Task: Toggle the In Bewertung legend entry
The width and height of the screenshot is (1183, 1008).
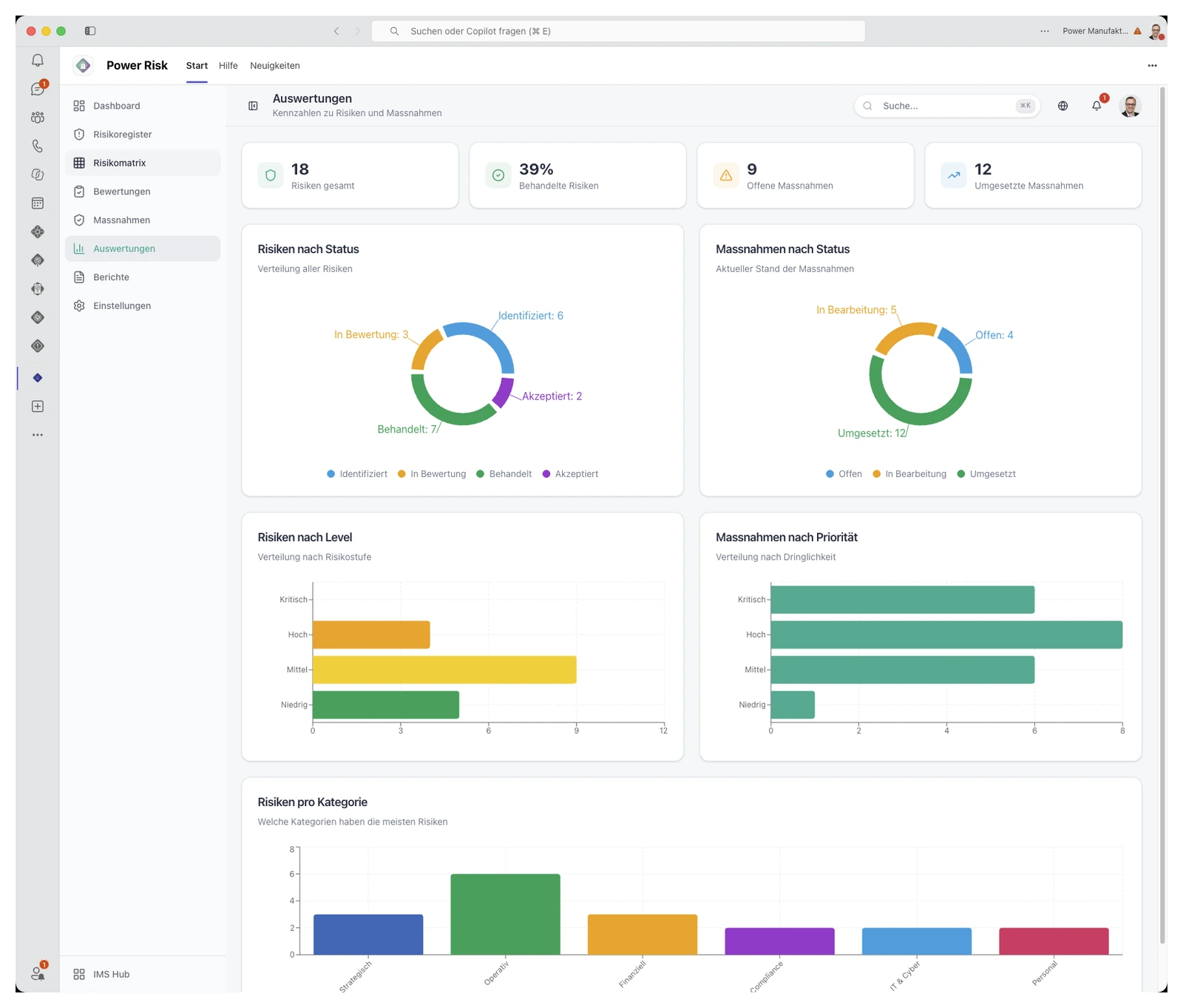Action: click(432, 474)
